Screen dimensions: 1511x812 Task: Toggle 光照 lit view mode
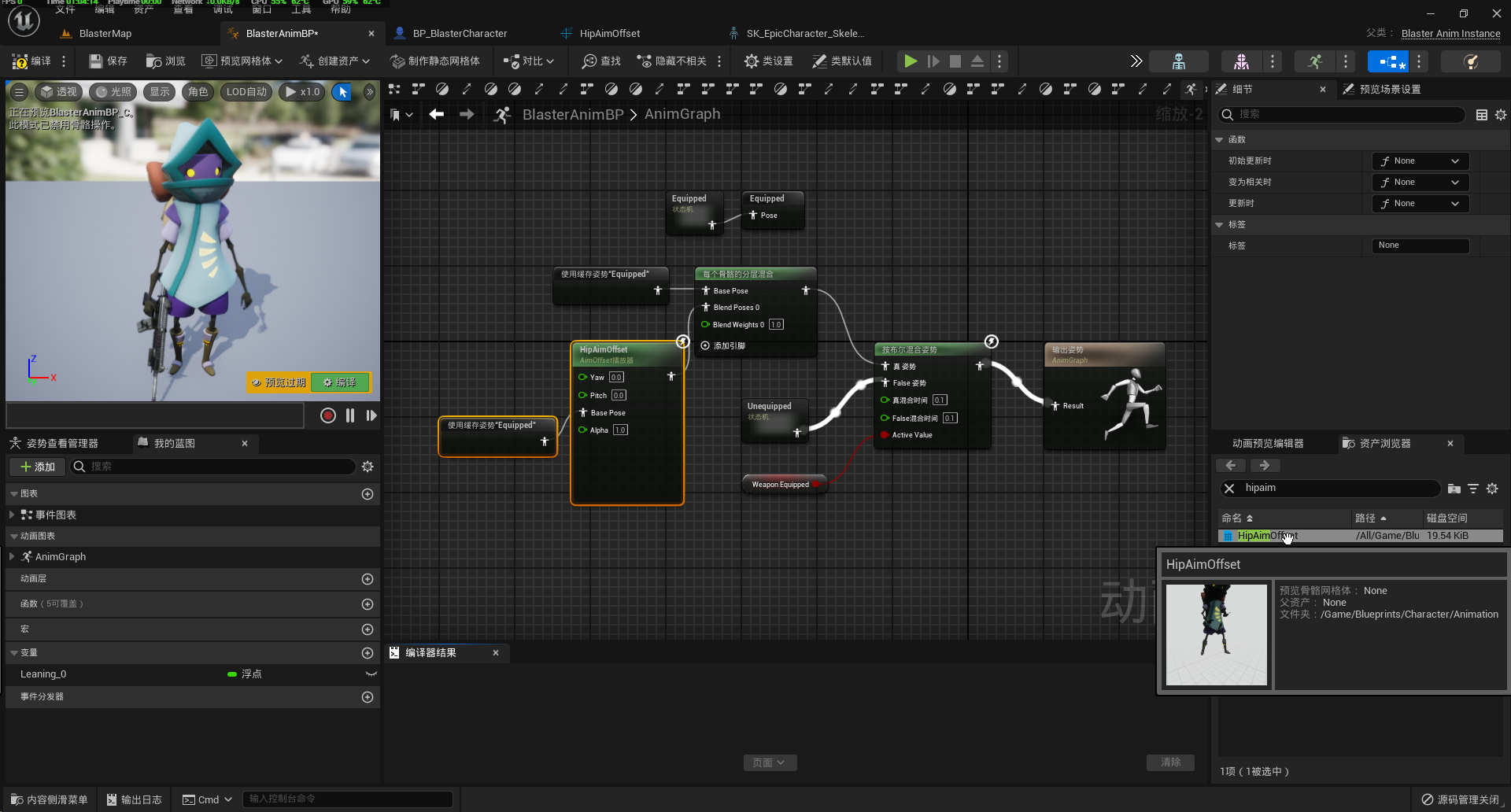click(x=113, y=92)
